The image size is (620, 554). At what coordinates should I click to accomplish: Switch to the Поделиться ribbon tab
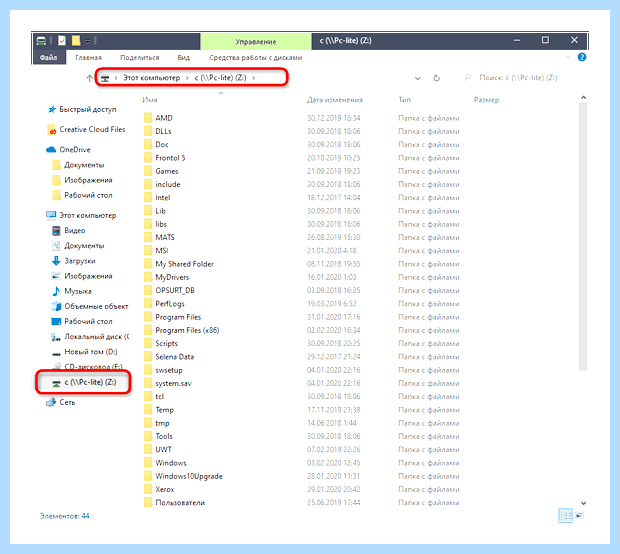click(140, 58)
